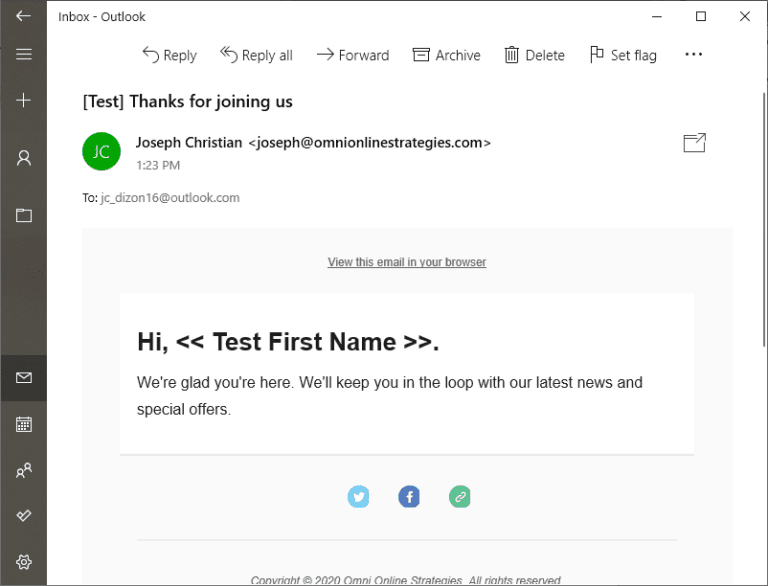Viewport: 768px width, 586px height.
Task: Set flag on this message
Action: click(622, 55)
